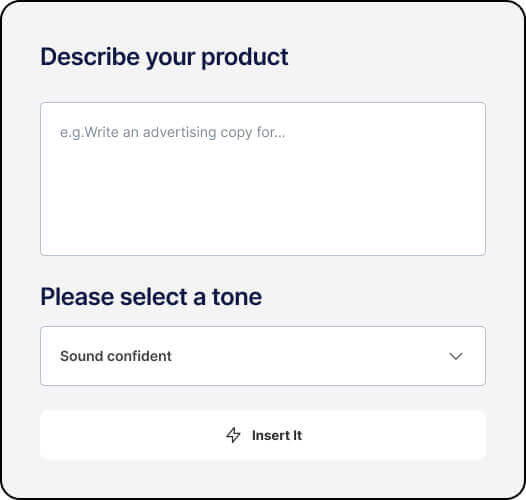Tap the down arrow beside Sound confident

(456, 356)
